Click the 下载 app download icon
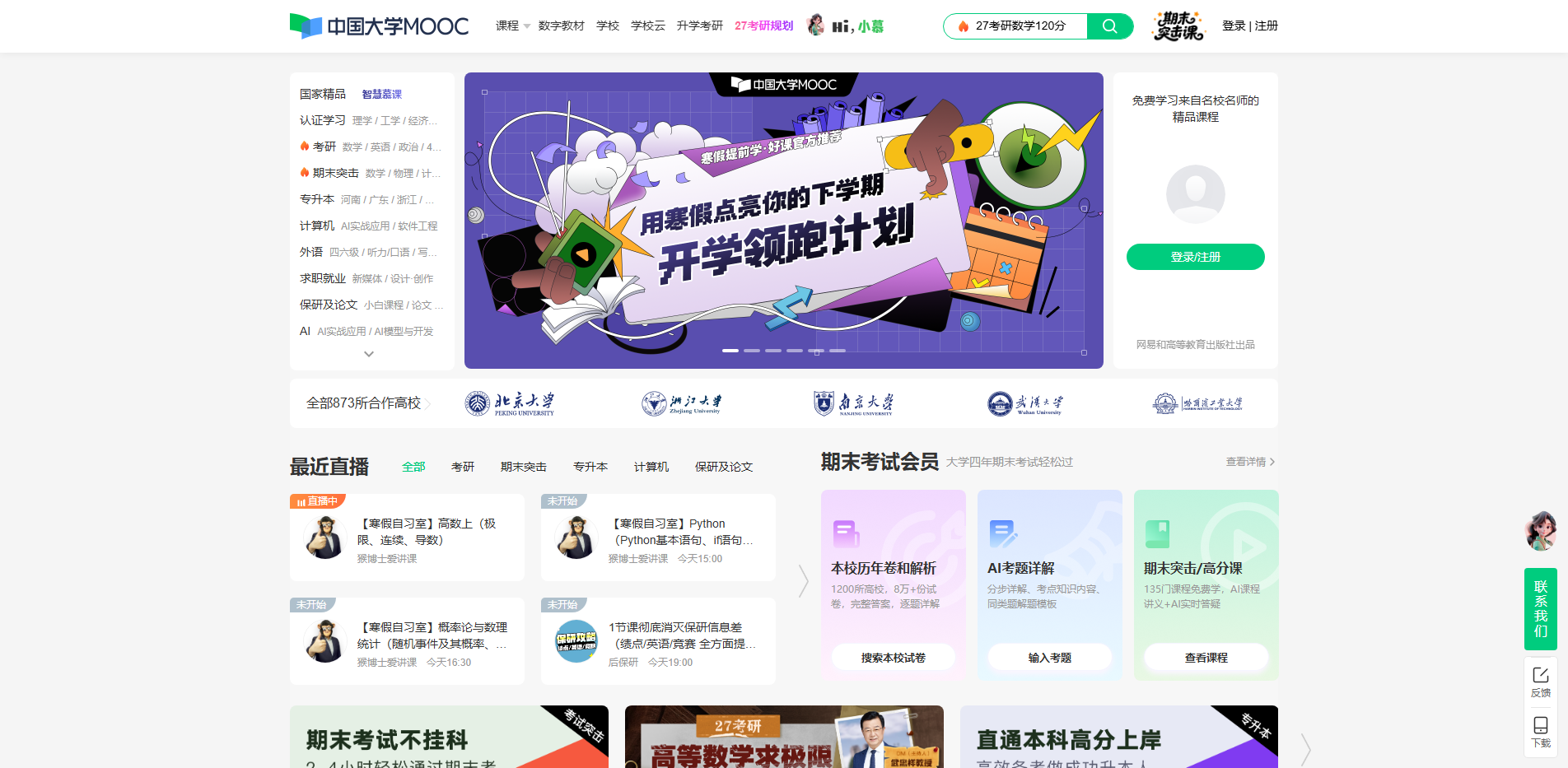Screen dimensions: 1568x768 [1540, 731]
